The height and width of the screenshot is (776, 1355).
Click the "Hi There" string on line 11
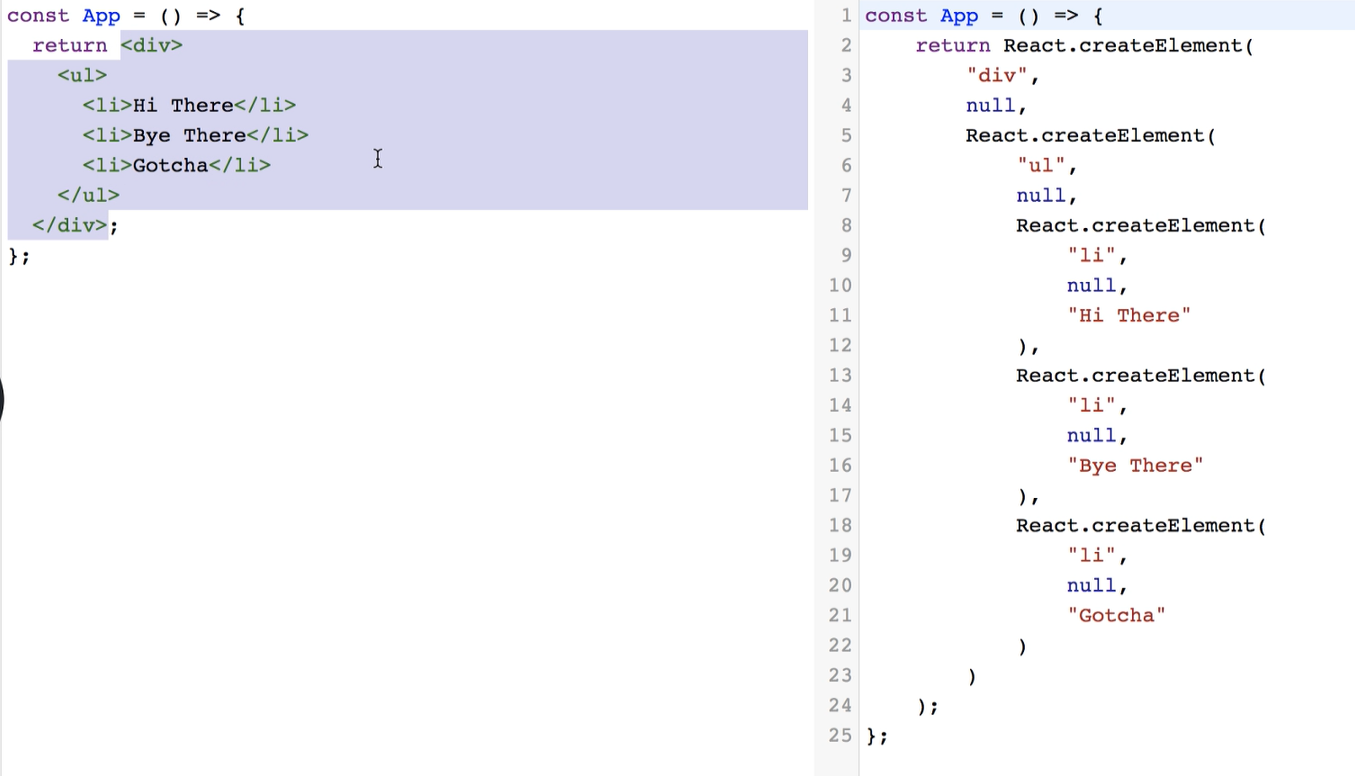[x=1129, y=315]
